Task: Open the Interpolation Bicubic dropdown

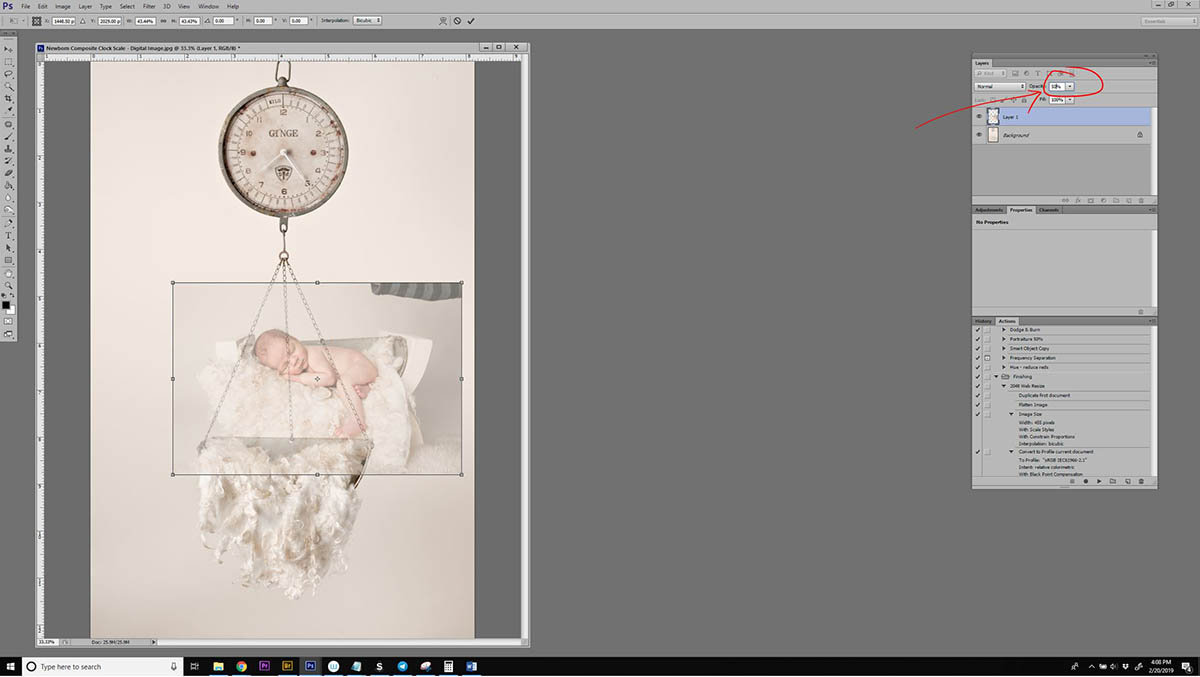Action: 366,20
